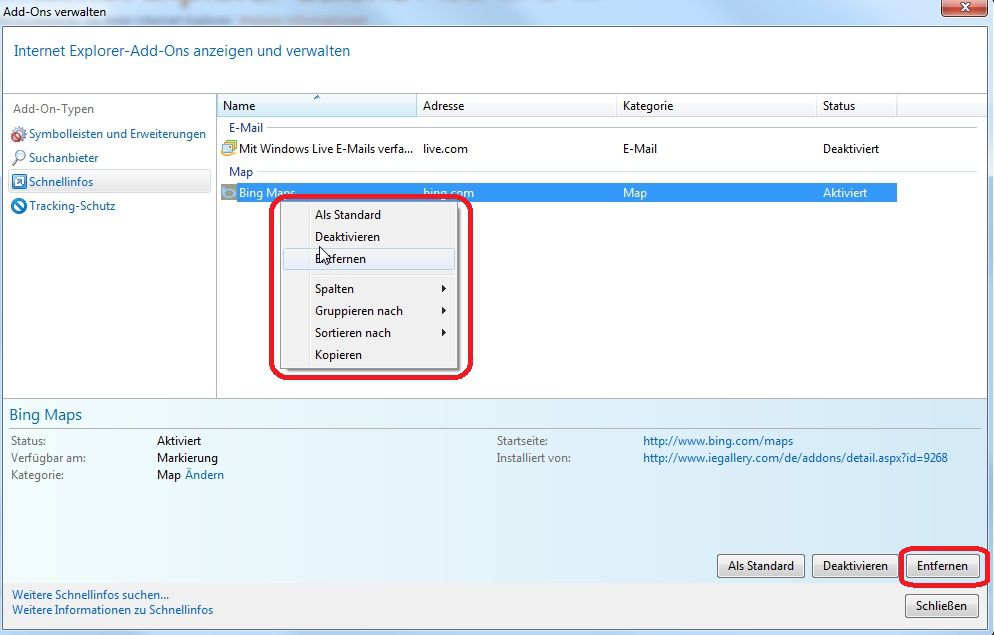Image resolution: width=994 pixels, height=635 pixels.
Task: Click the Suchanbieter magnifier icon
Action: (19, 158)
